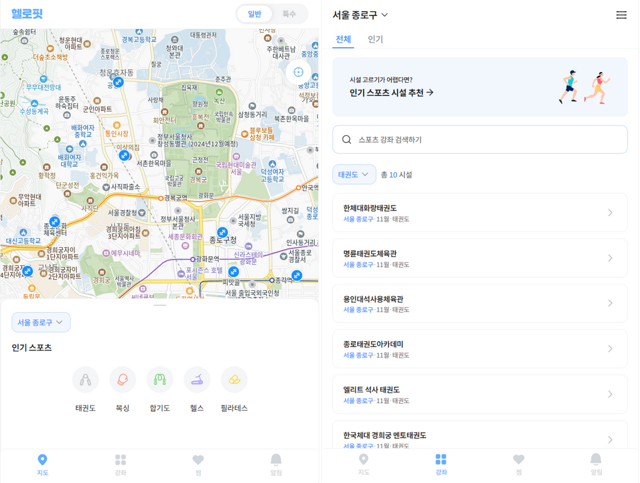Grab the bottom sheet drag handle

click(x=160, y=305)
